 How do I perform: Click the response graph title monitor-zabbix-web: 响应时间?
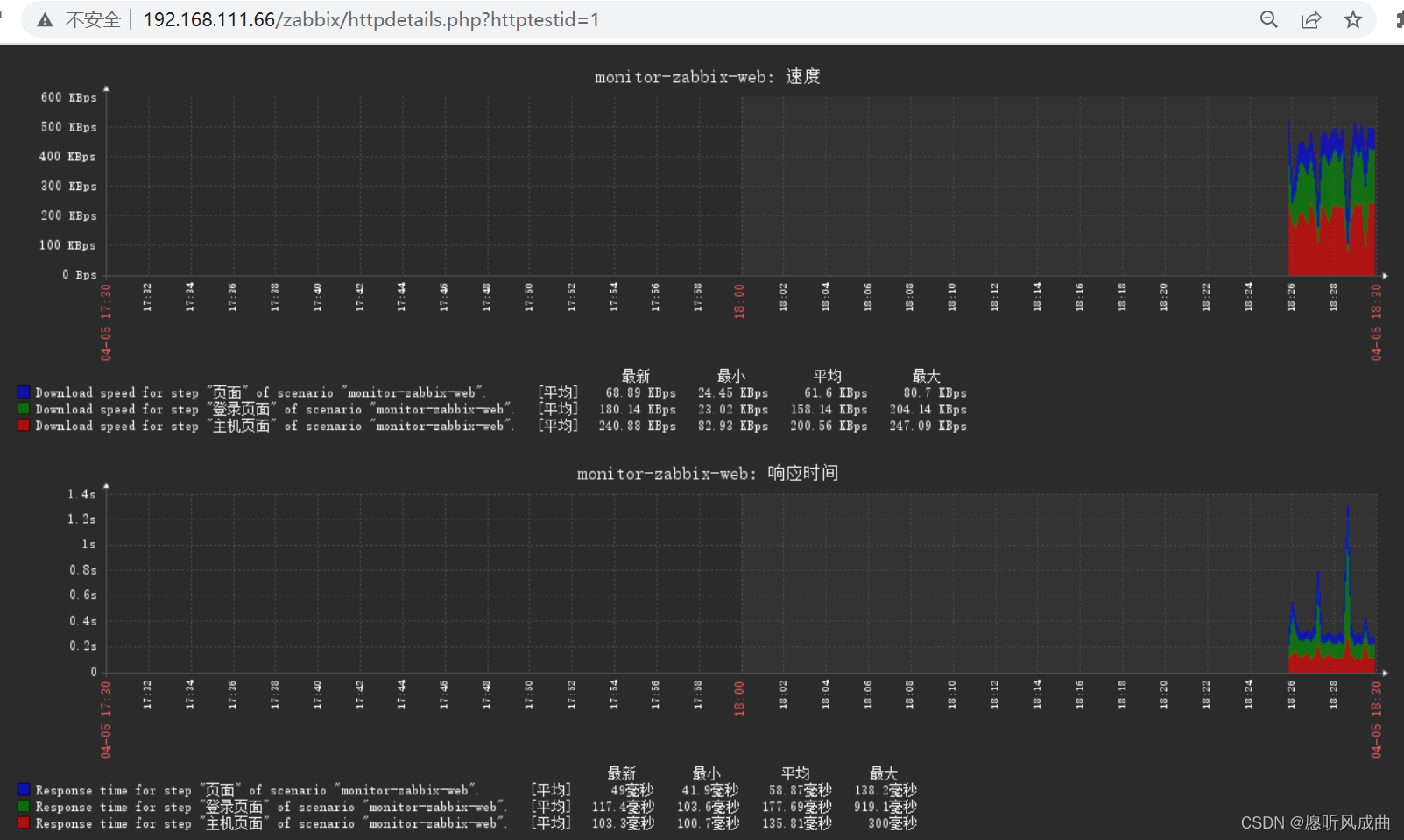708,474
